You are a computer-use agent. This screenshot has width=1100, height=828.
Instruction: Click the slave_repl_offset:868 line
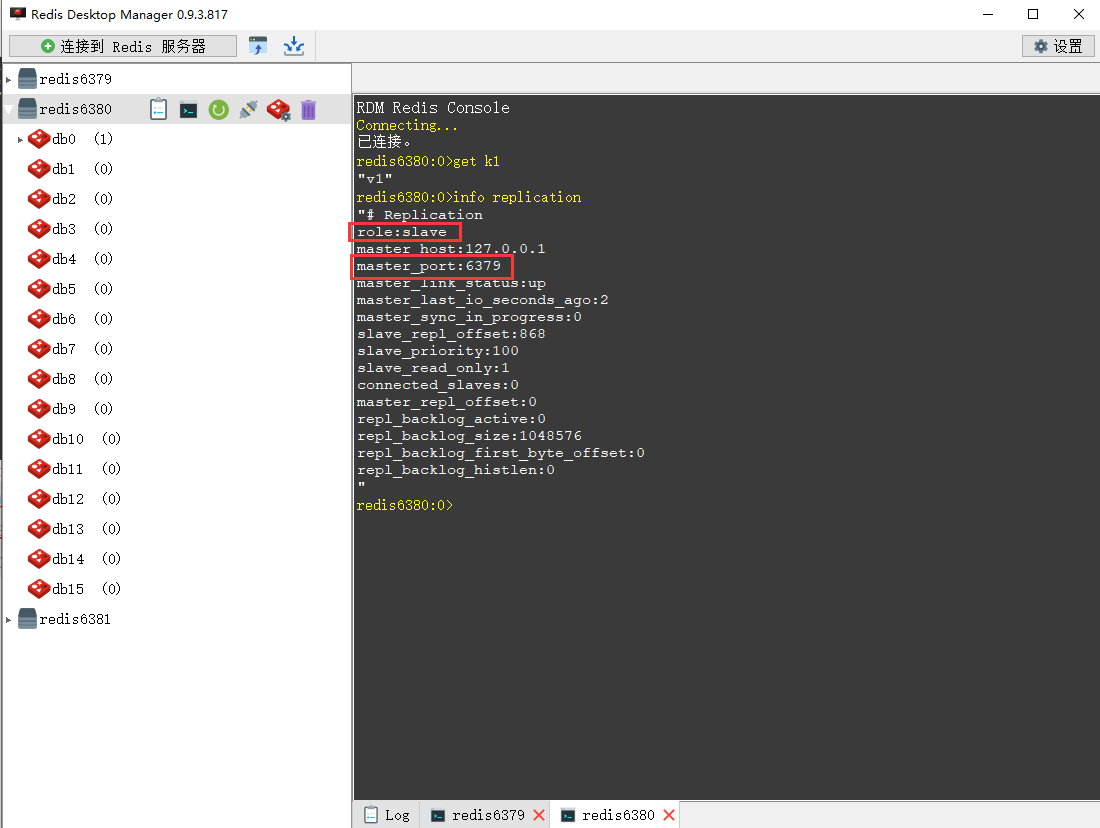pyautogui.click(x=450, y=334)
